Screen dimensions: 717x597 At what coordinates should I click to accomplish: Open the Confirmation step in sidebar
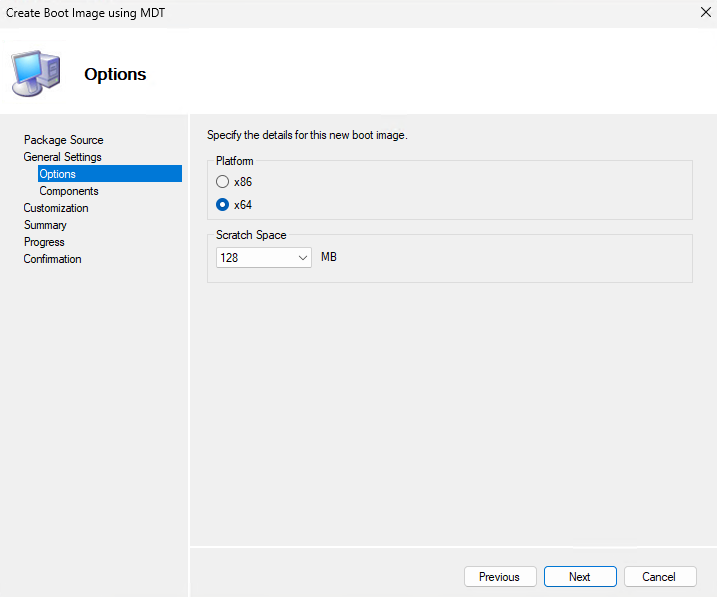point(52,259)
